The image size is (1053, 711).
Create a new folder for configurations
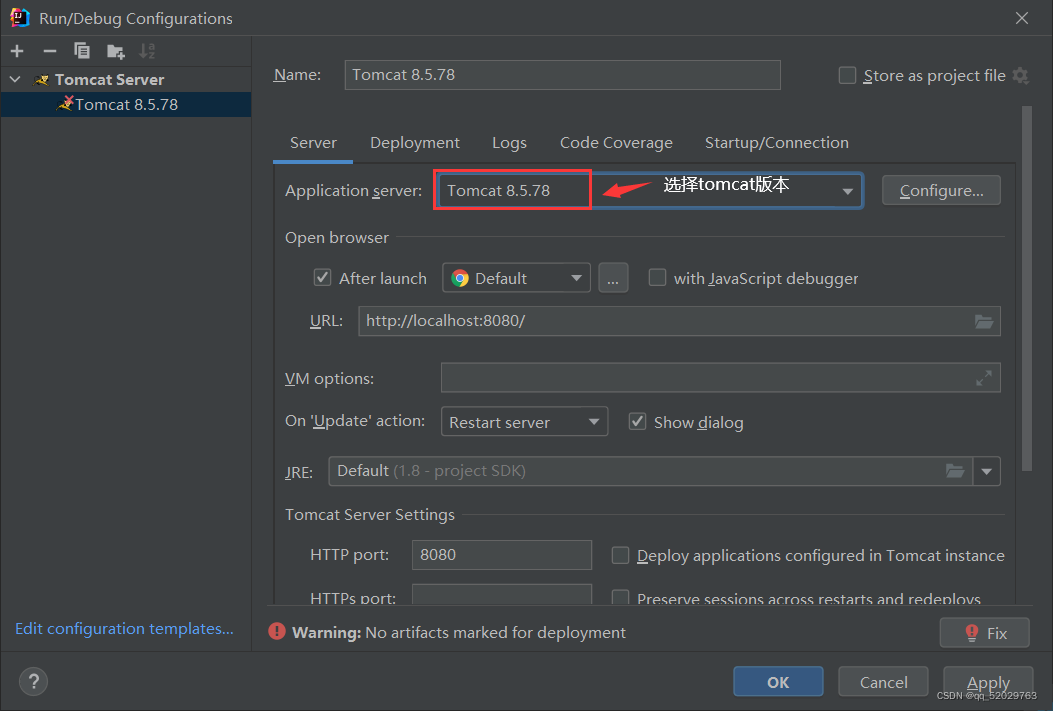[116, 51]
